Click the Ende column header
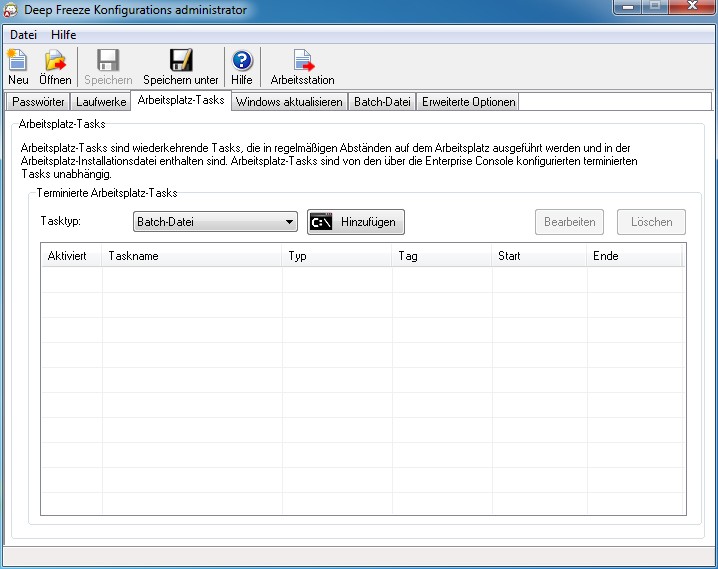This screenshot has height=569, width=718. pos(636,256)
